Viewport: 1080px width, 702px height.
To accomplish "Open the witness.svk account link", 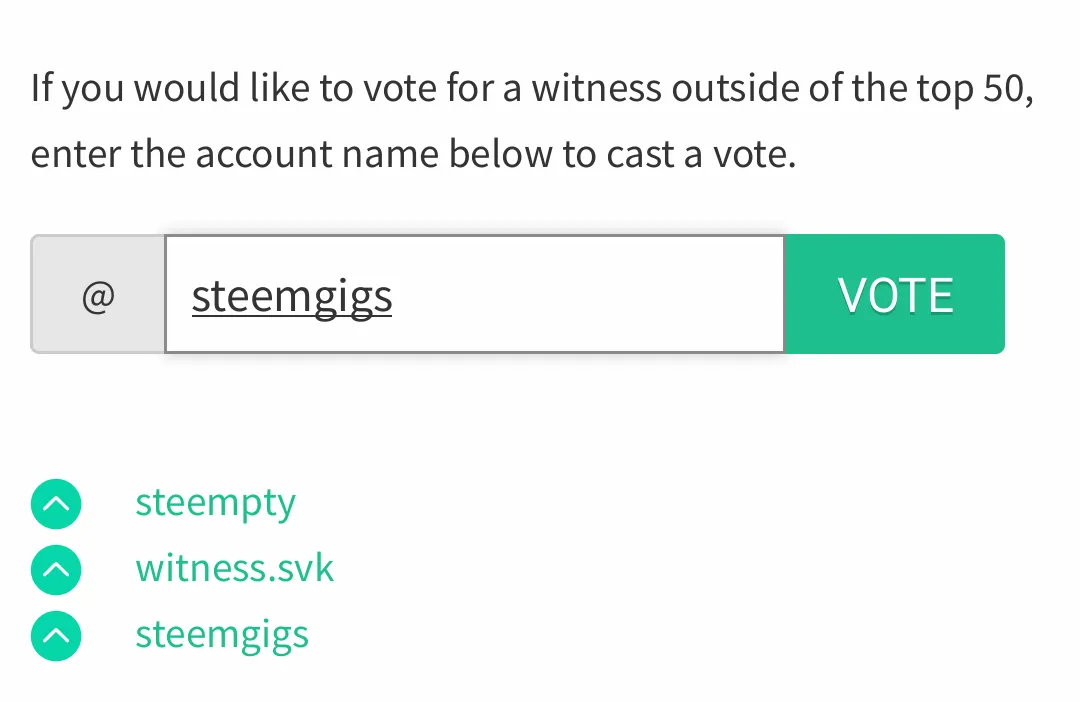I will click(x=234, y=568).
